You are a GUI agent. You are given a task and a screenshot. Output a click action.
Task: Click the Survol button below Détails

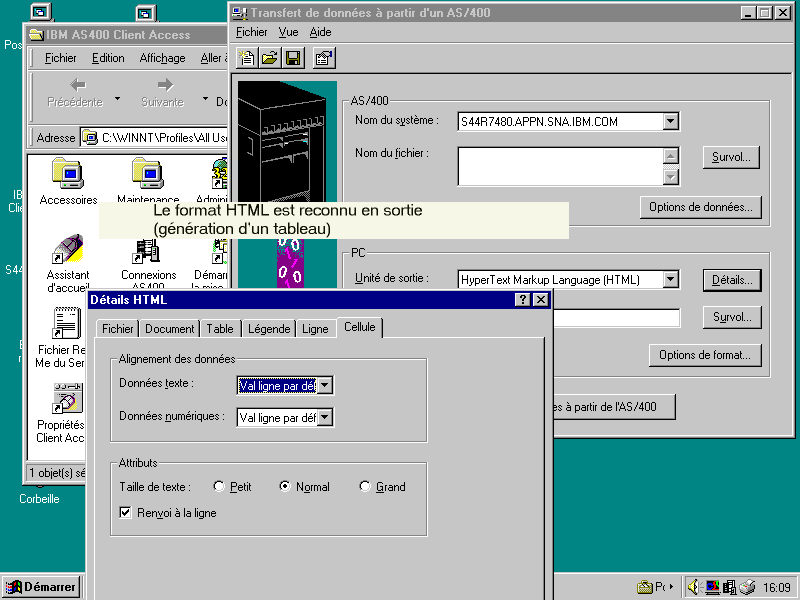coord(732,317)
